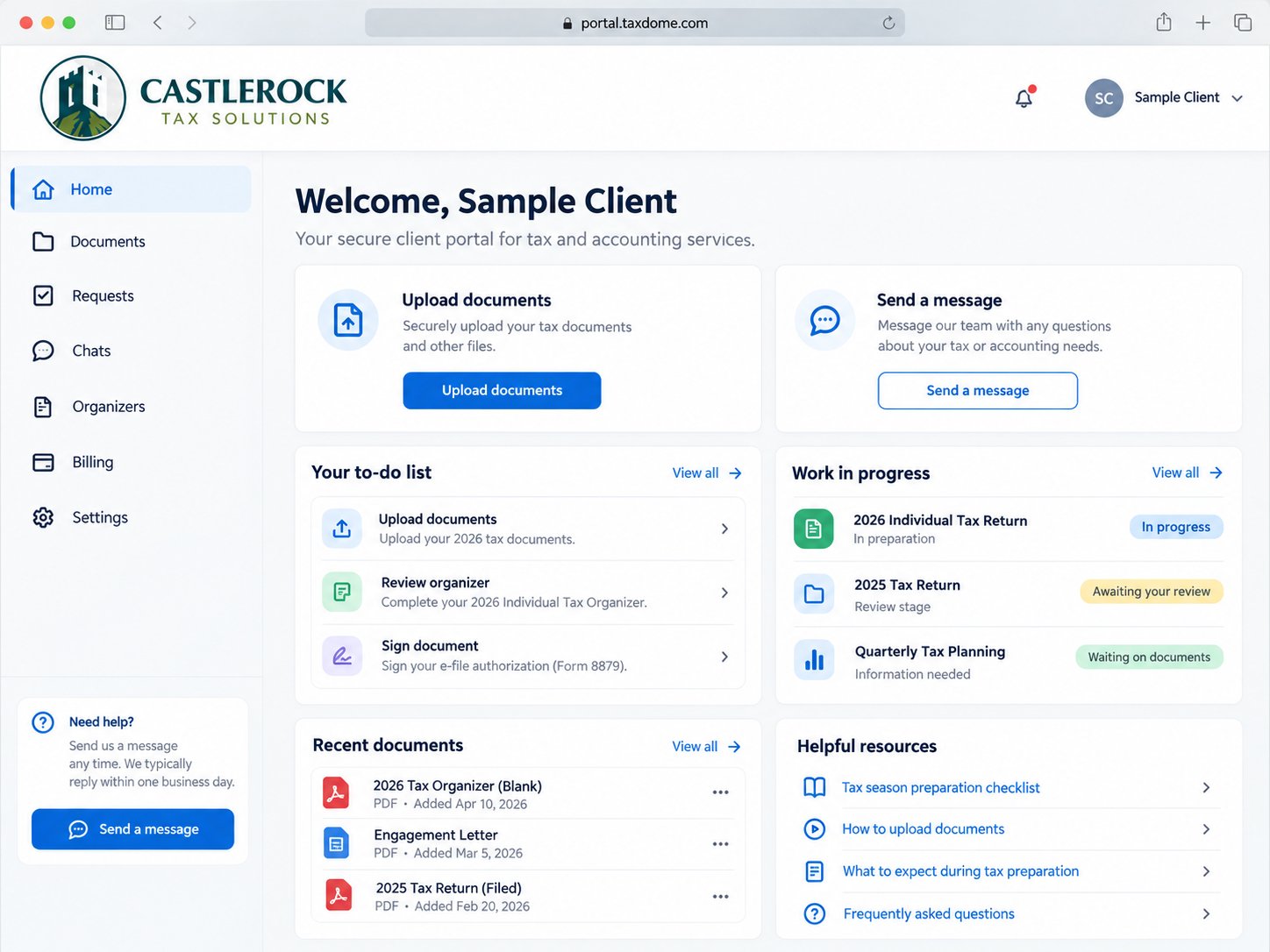Open notifications bell icon
Viewport: 1270px width, 952px height.
1024,97
